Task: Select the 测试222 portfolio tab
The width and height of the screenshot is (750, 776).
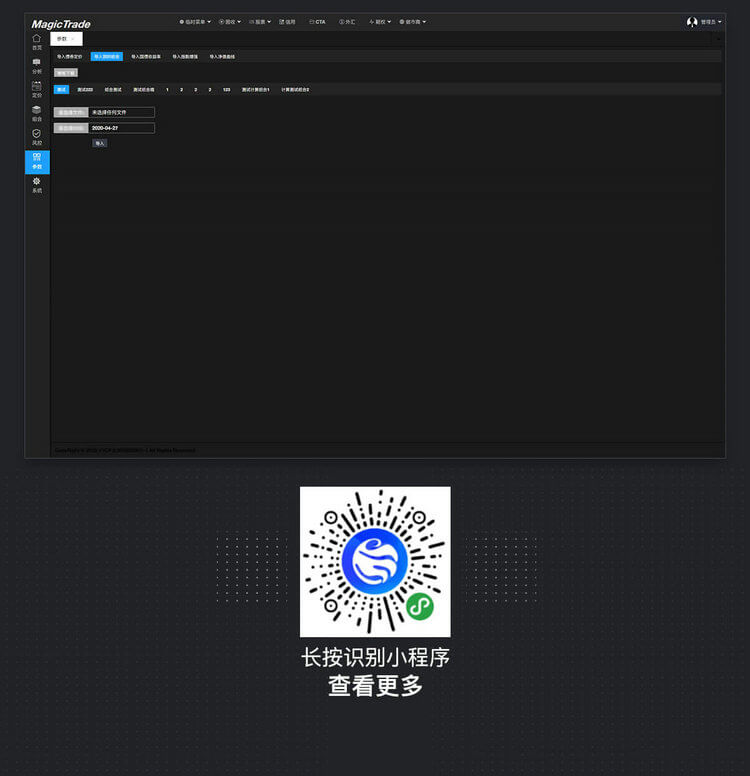Action: coord(85,90)
